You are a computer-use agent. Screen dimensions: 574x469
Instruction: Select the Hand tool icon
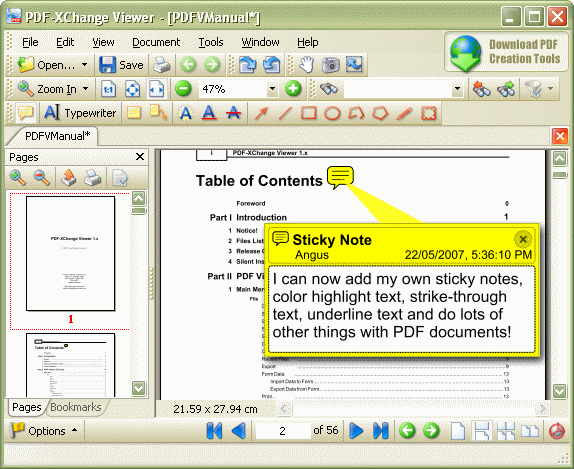pos(307,65)
